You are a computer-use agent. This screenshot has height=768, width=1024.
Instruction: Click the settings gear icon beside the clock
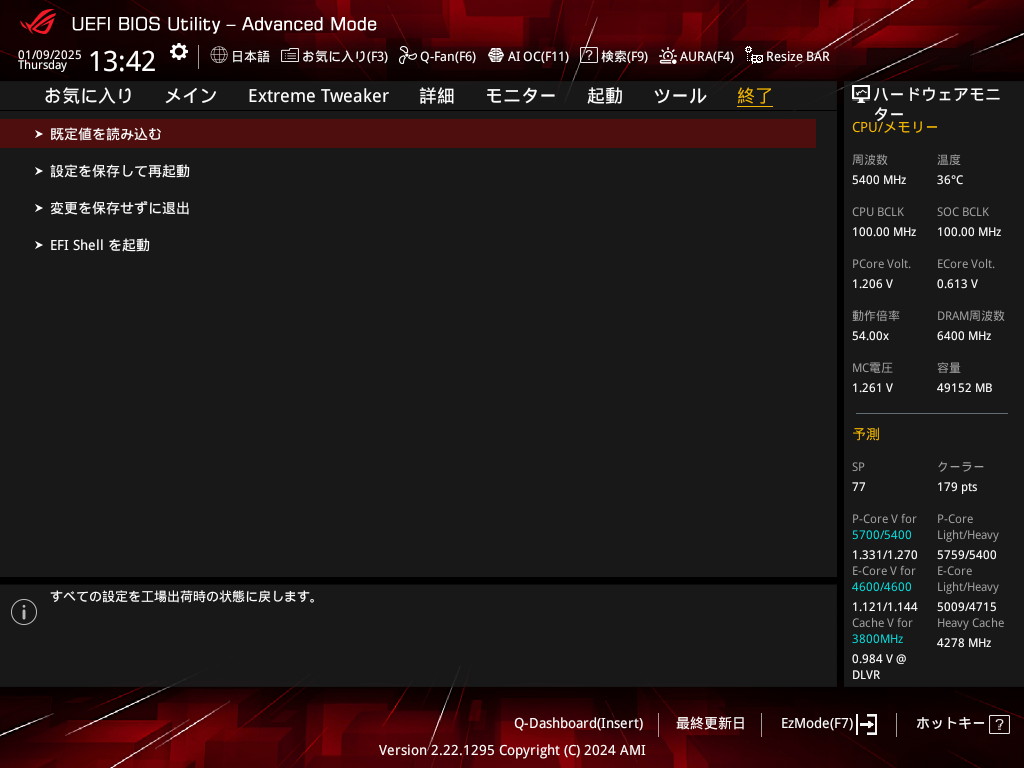click(178, 52)
